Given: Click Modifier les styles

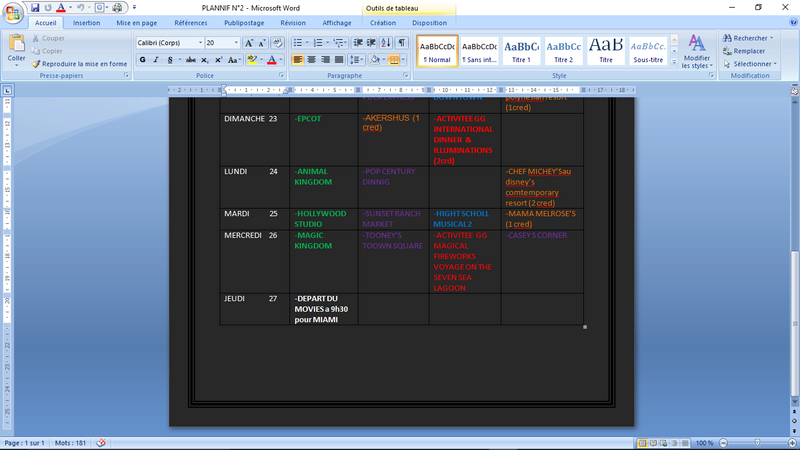Looking at the screenshot, I should click(x=696, y=52).
